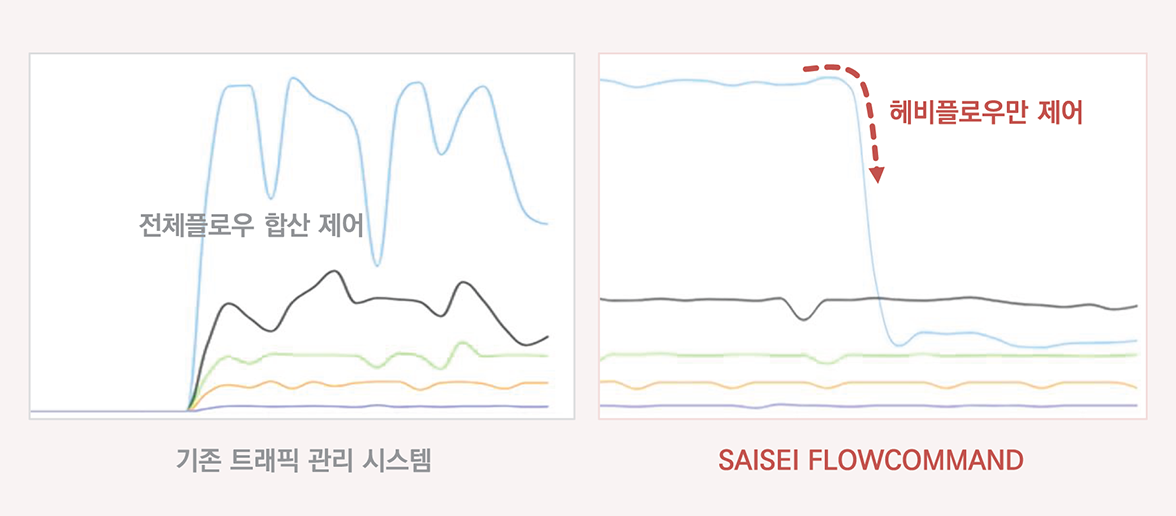Click the '기존 트래픽 관리 시스템' caption
This screenshot has height=516, width=1176.
[303, 460]
